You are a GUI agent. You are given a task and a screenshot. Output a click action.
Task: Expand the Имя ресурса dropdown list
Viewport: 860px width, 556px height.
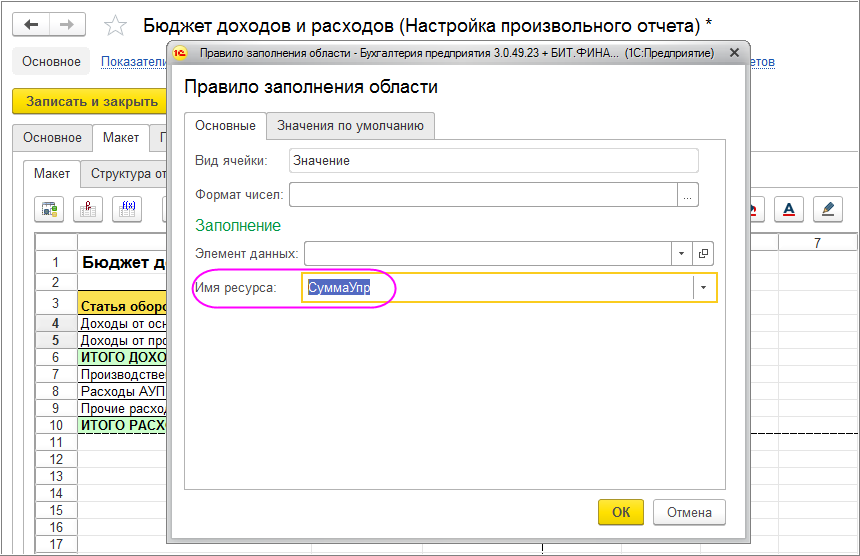coord(704,288)
